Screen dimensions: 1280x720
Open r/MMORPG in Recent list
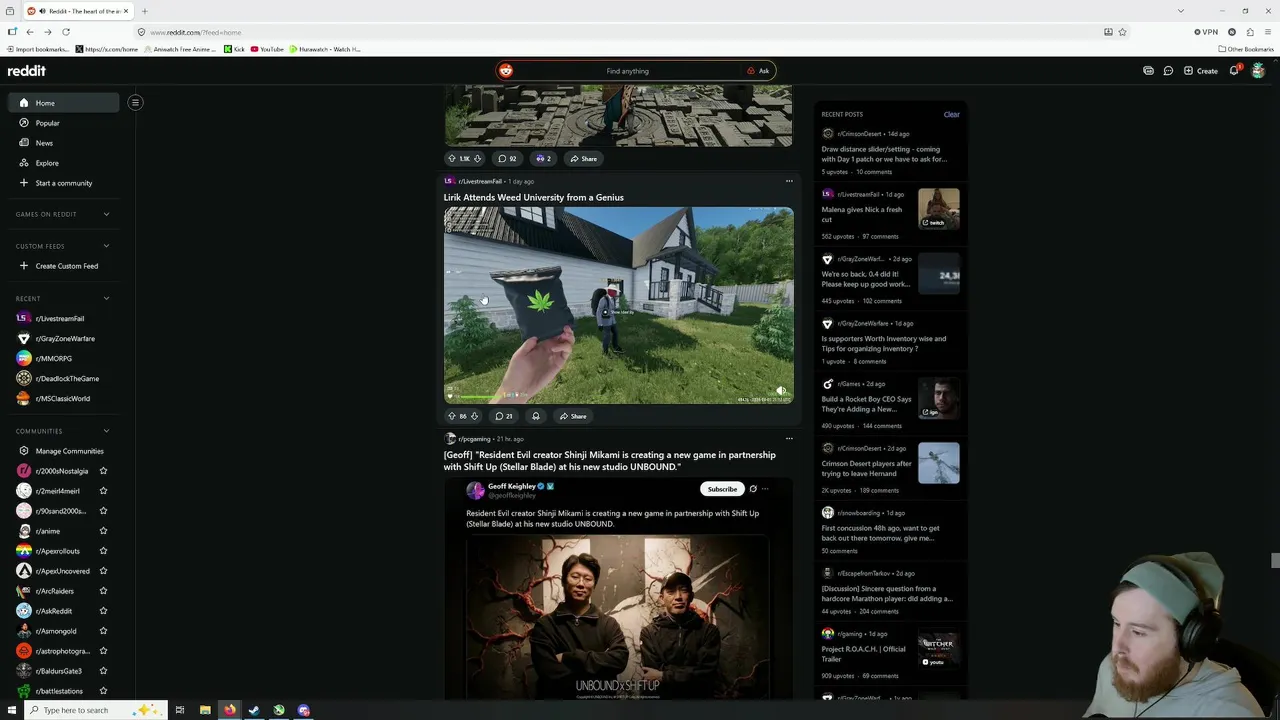pos(64,358)
